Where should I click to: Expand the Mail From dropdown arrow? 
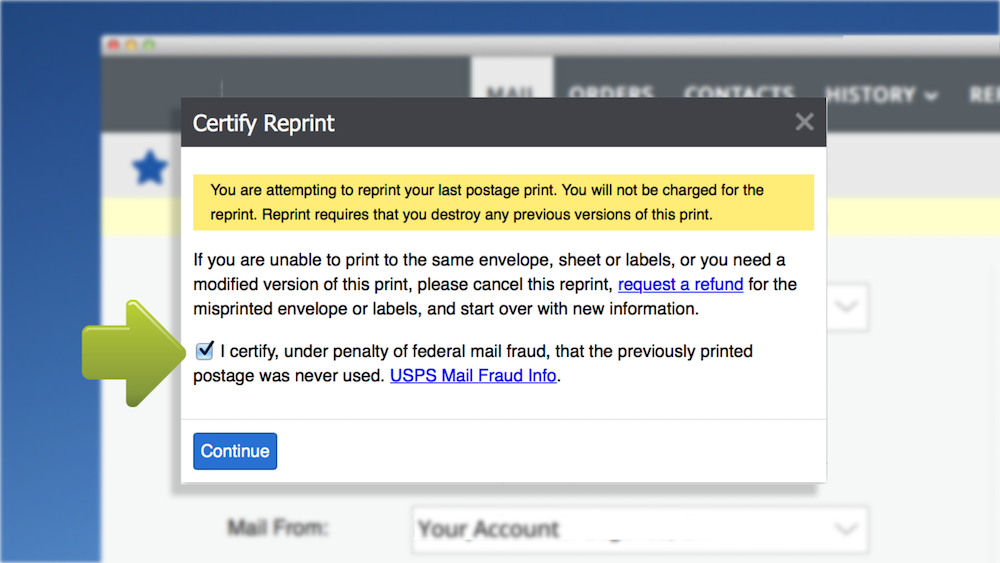point(846,529)
